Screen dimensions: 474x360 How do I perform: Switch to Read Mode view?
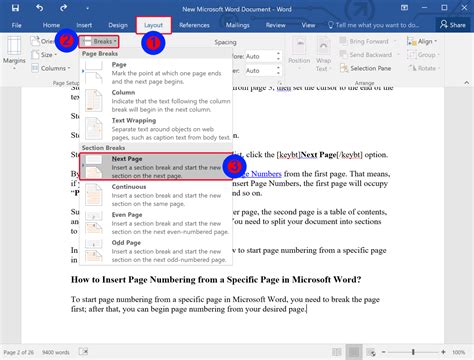tap(337, 352)
